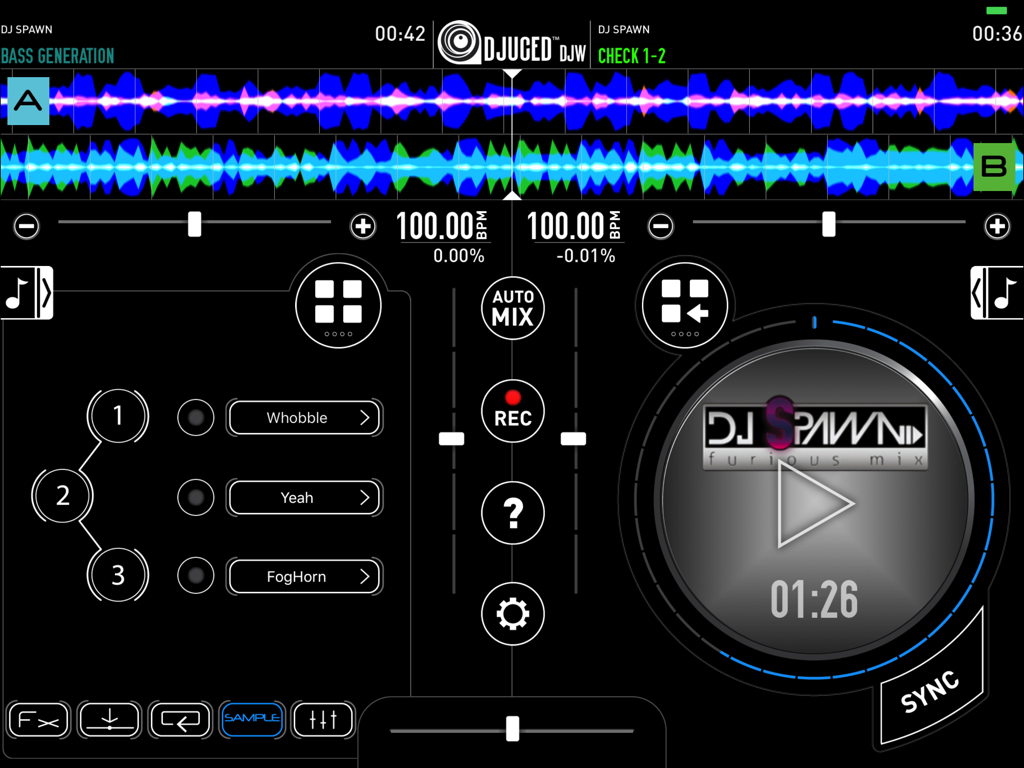Click the help question mark icon
This screenshot has width=1024, height=768.
tap(512, 512)
